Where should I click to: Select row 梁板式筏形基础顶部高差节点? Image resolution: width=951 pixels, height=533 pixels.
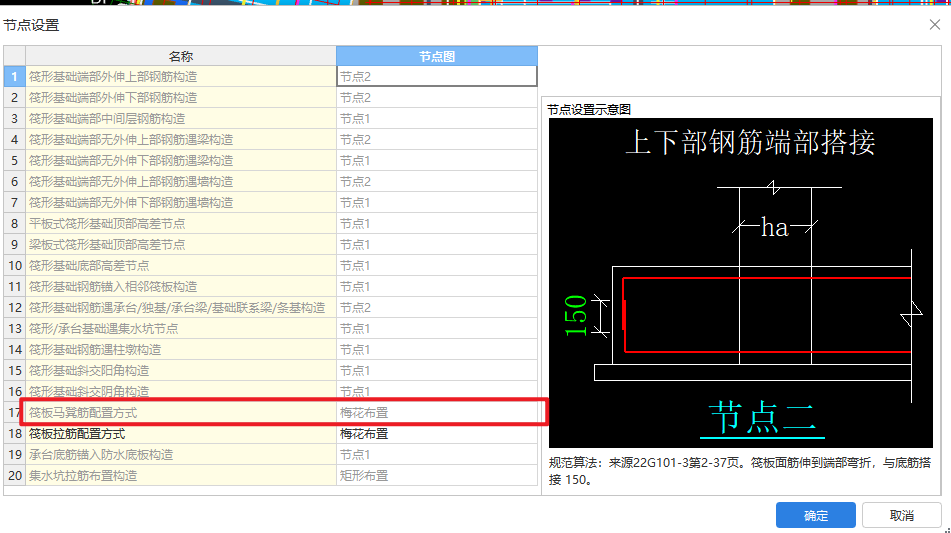tap(181, 245)
